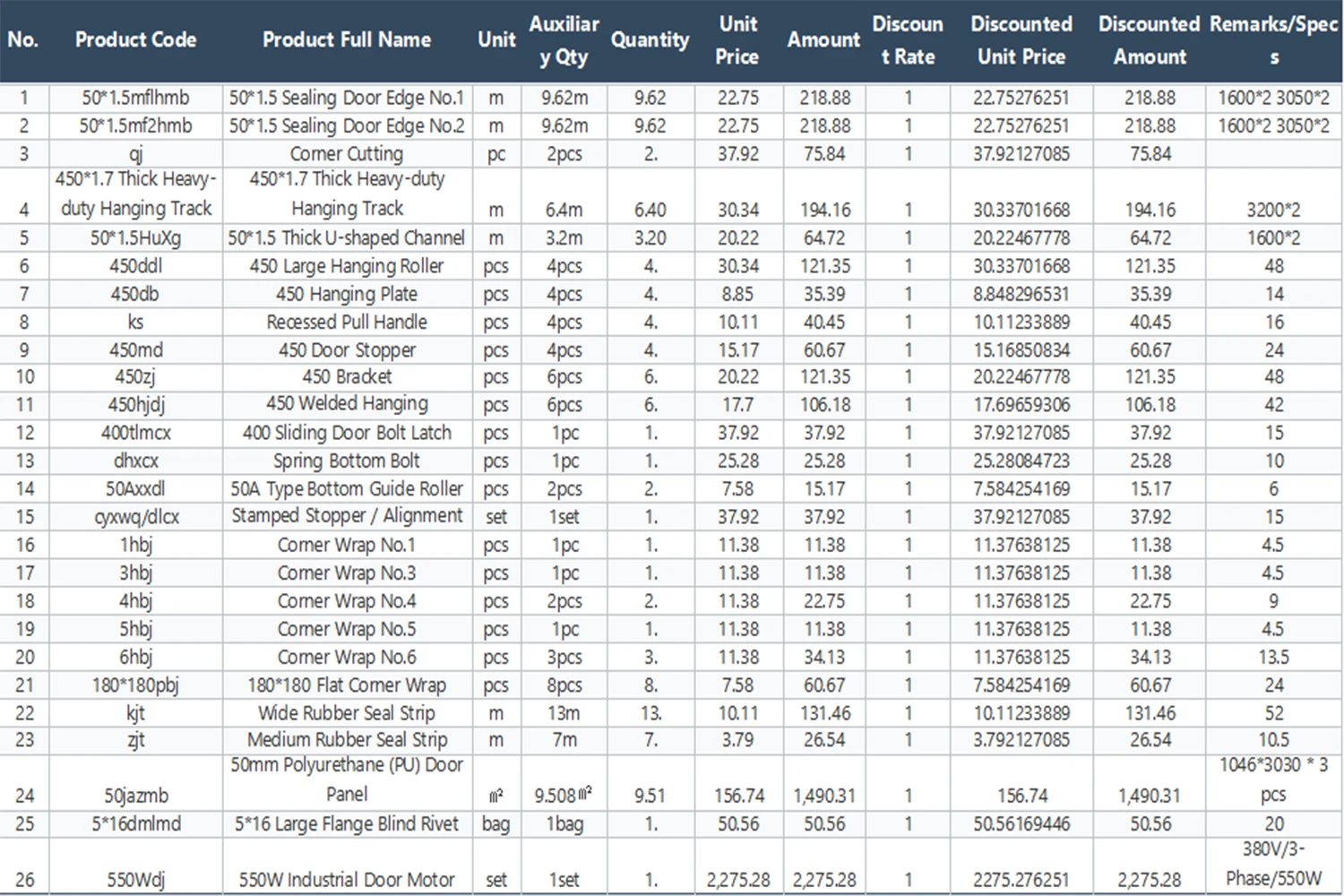Click product code 'dhxcx'
The height and width of the screenshot is (896, 1344).
(x=135, y=461)
